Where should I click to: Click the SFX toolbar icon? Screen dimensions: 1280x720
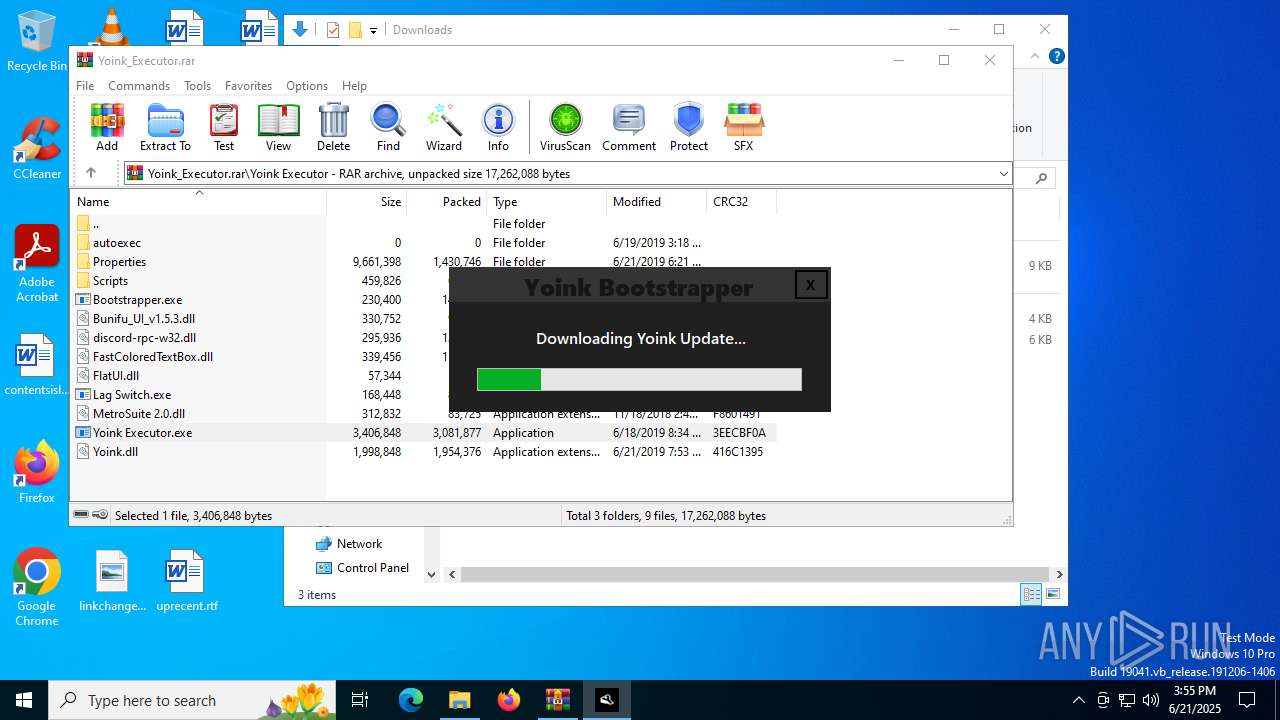coord(743,127)
